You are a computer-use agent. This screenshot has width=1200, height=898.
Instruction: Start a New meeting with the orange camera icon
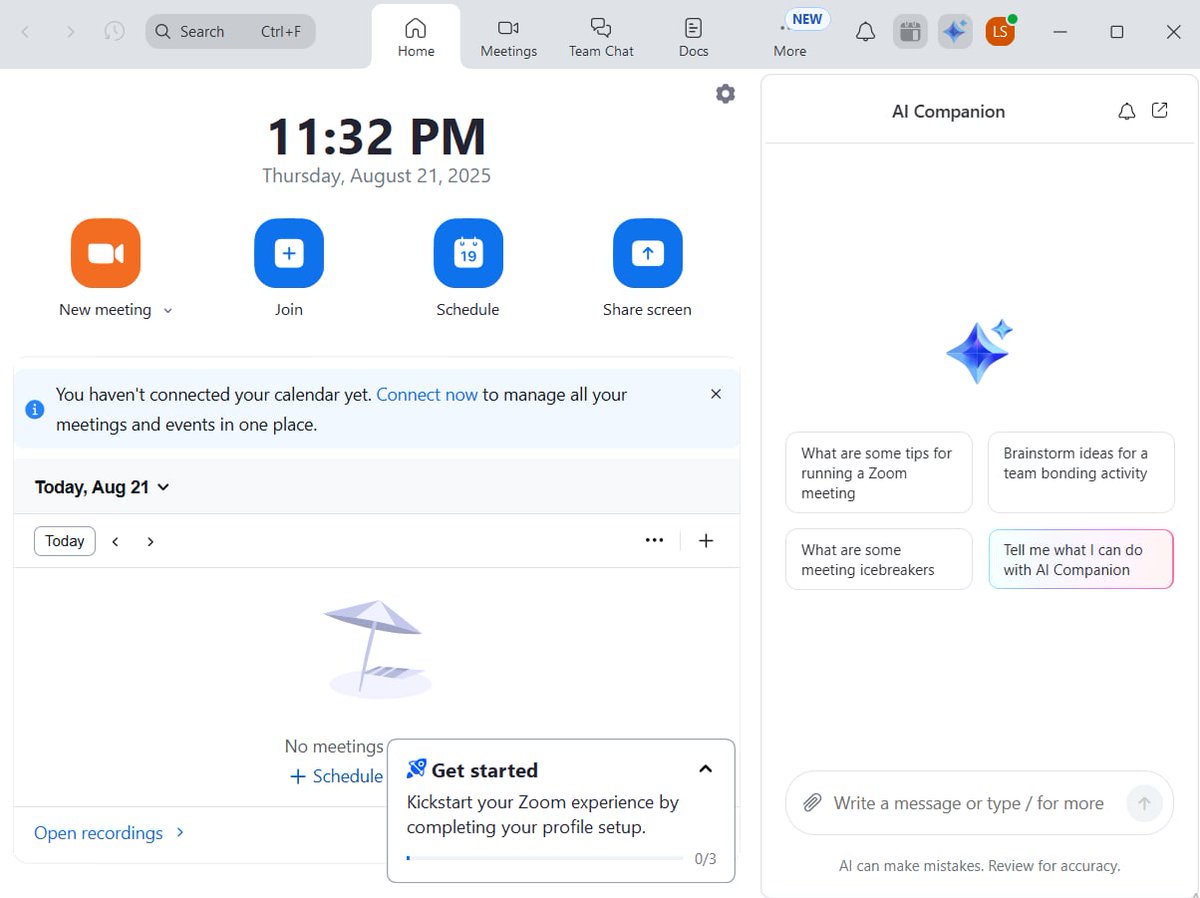105,253
